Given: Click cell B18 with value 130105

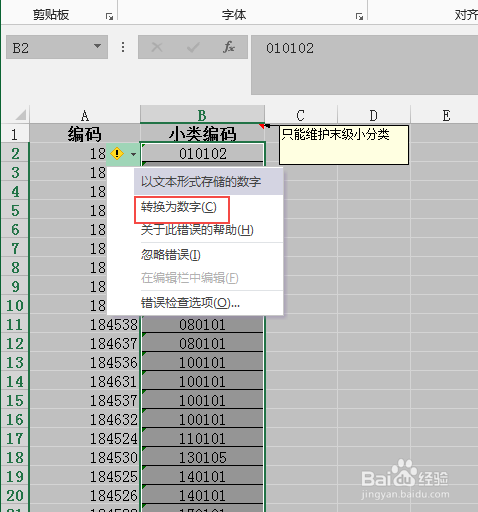Looking at the screenshot, I should [202, 458].
